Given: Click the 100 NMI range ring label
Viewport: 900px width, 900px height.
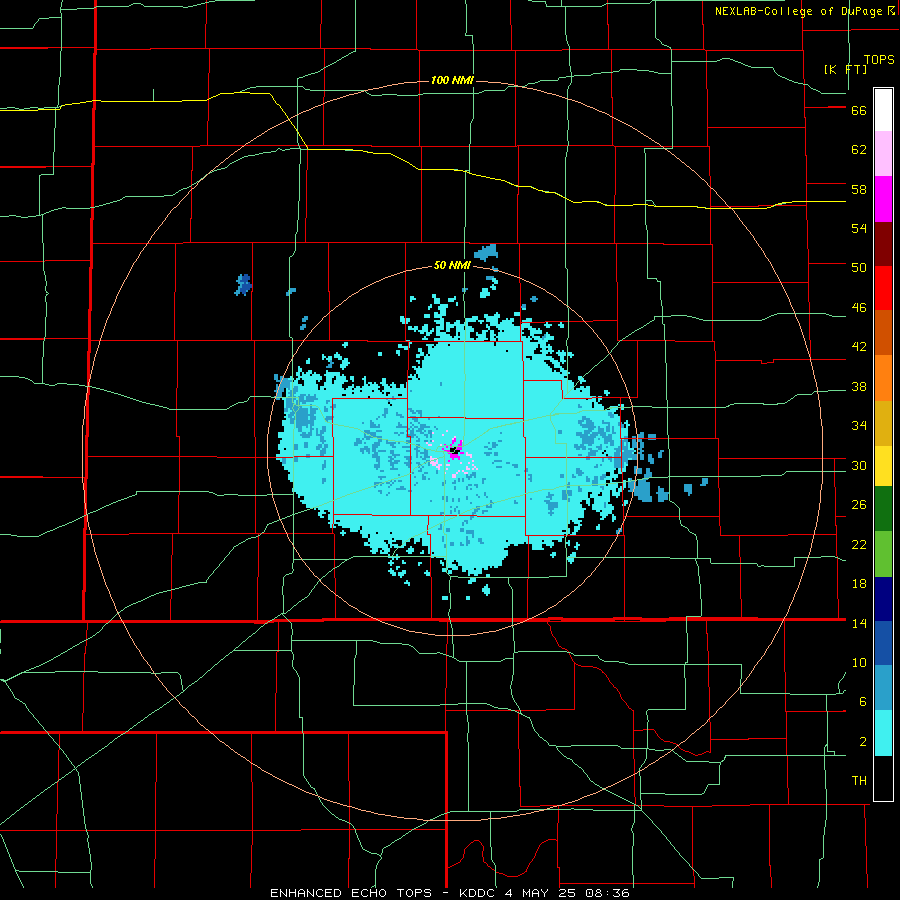Looking at the screenshot, I should pos(452,80).
